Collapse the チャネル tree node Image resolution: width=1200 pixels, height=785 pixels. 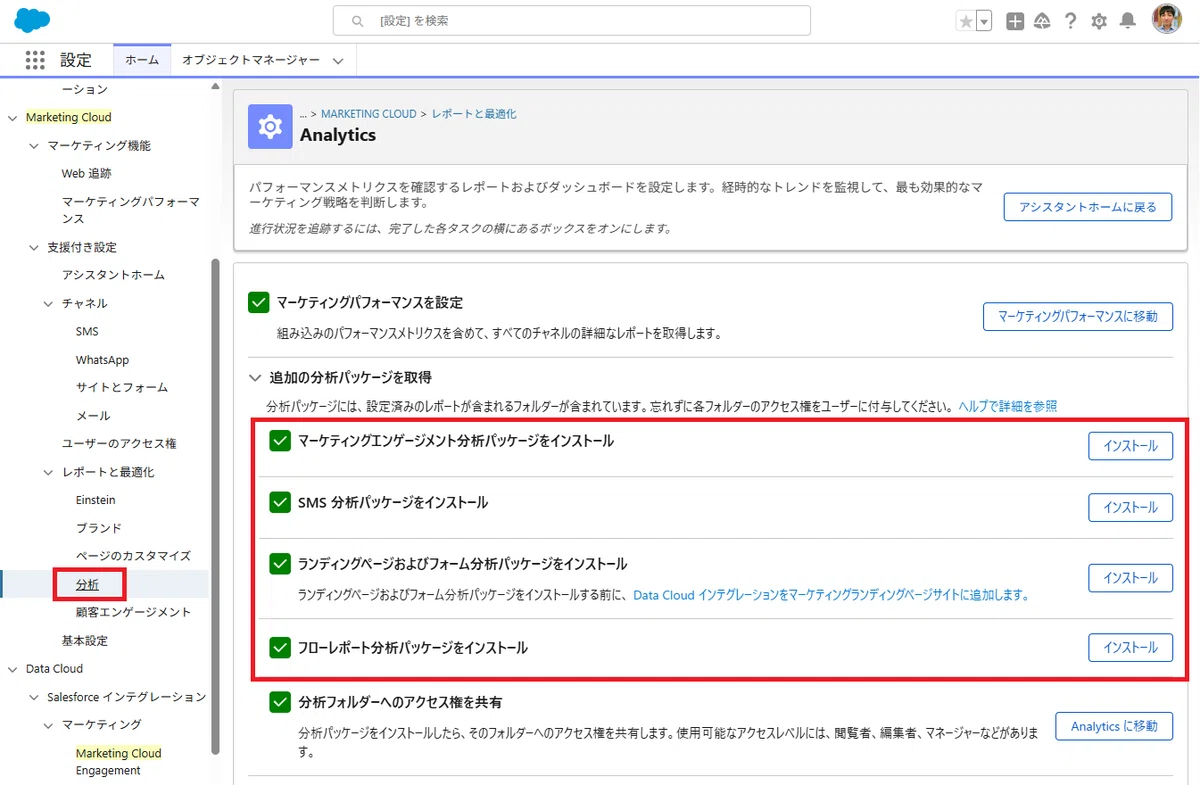click(48, 304)
